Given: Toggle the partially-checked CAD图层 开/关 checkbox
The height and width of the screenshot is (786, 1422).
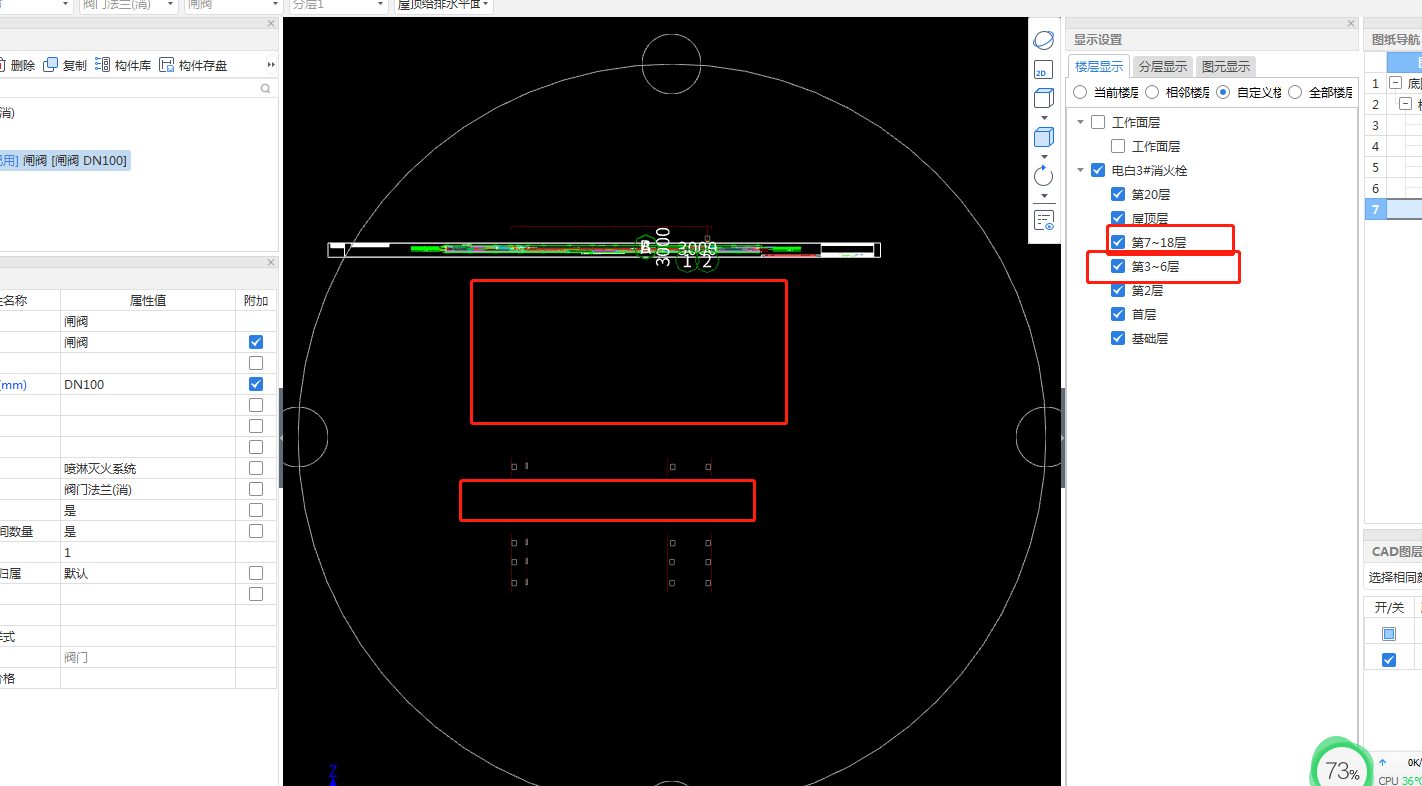Looking at the screenshot, I should (x=1388, y=634).
